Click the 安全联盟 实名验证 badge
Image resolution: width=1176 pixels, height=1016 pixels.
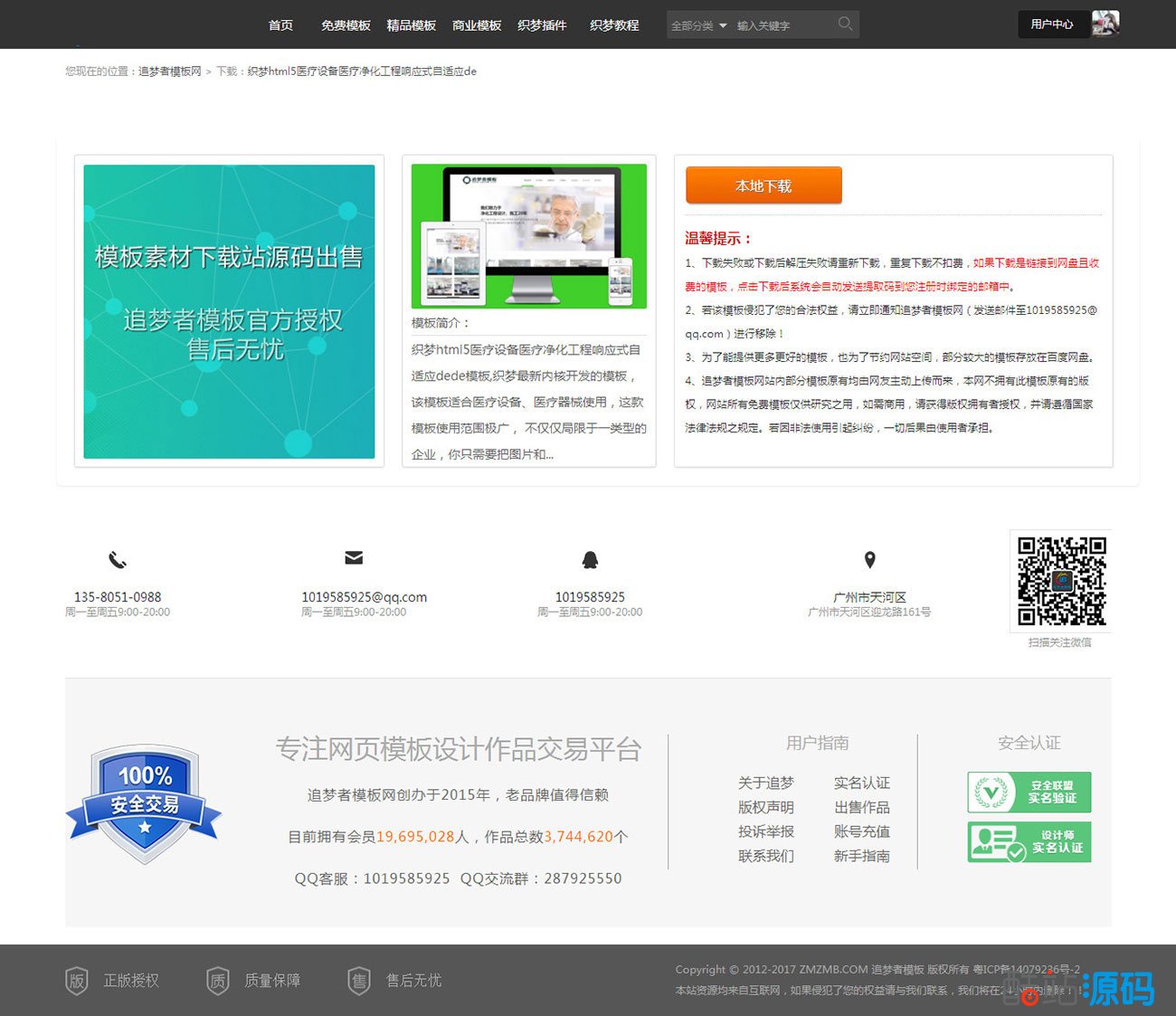1029,793
